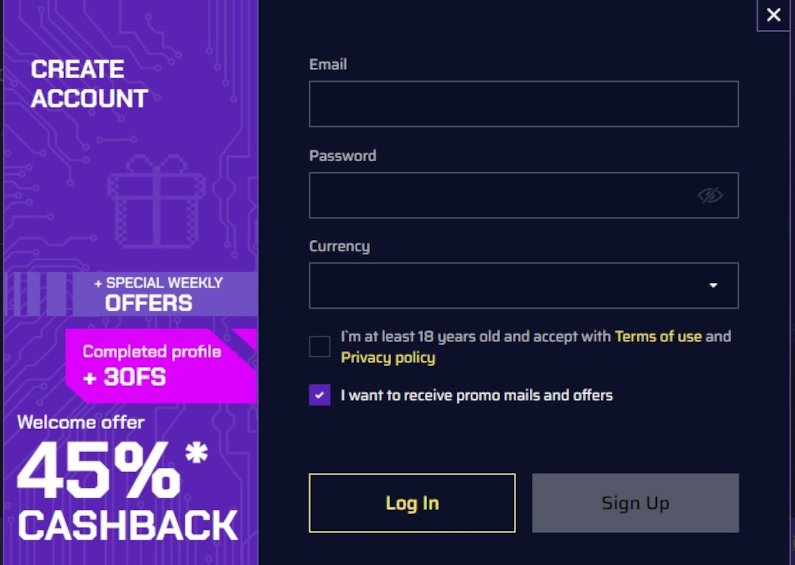Uncheck the promo mails and offers checkbox
Screen dimensions: 795x565
(320, 395)
